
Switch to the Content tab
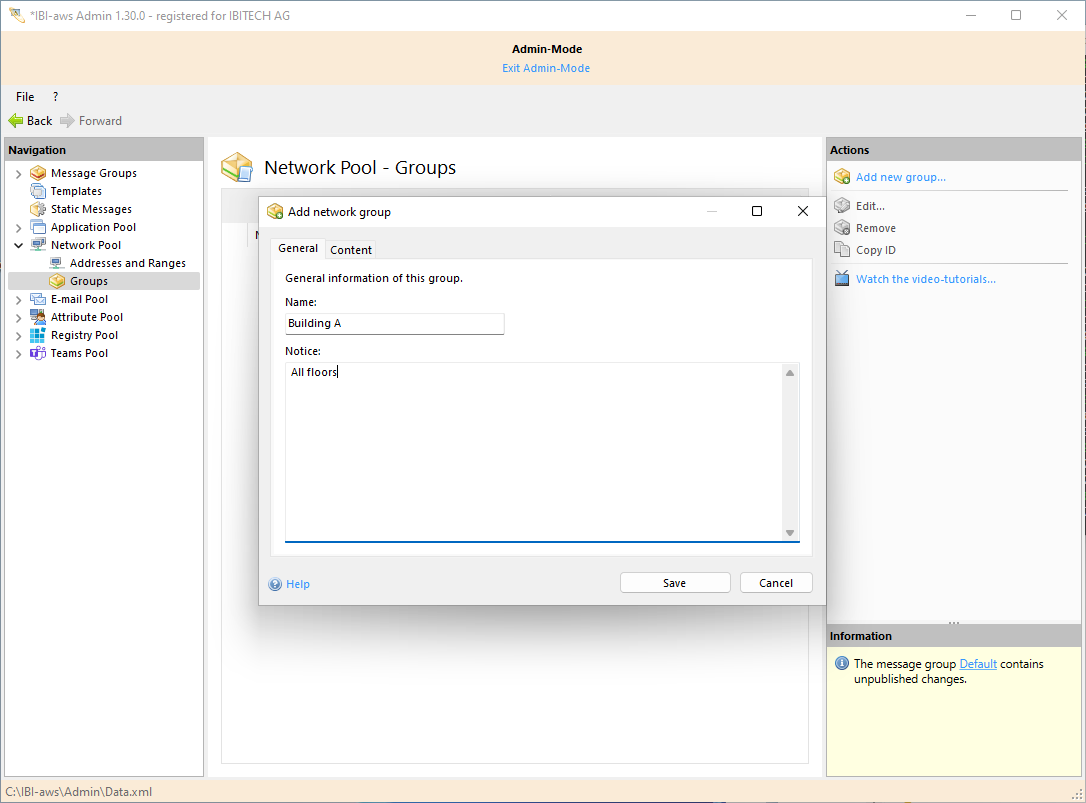pyautogui.click(x=351, y=250)
